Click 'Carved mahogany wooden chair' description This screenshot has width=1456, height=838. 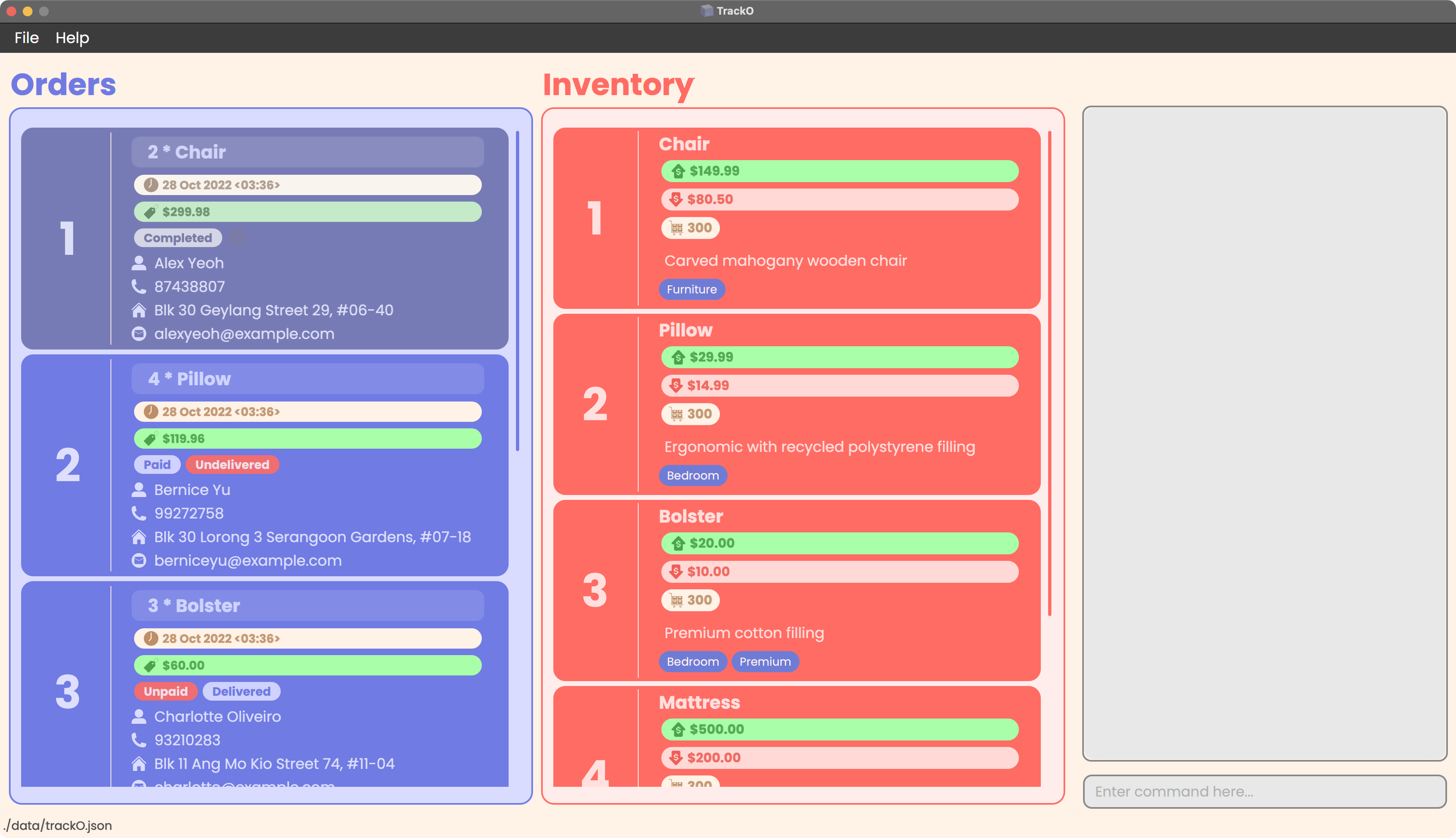[x=786, y=261]
